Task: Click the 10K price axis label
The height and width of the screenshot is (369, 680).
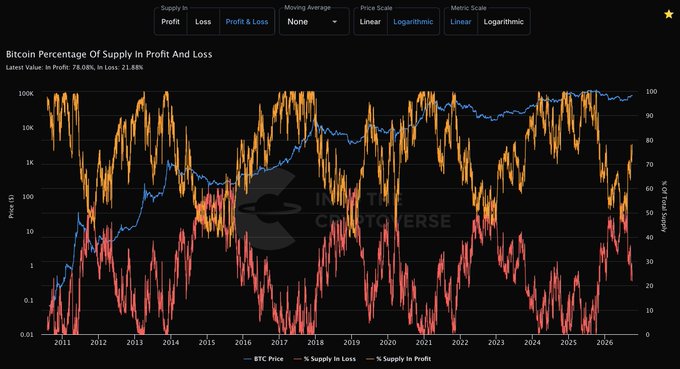Action: tap(28, 128)
